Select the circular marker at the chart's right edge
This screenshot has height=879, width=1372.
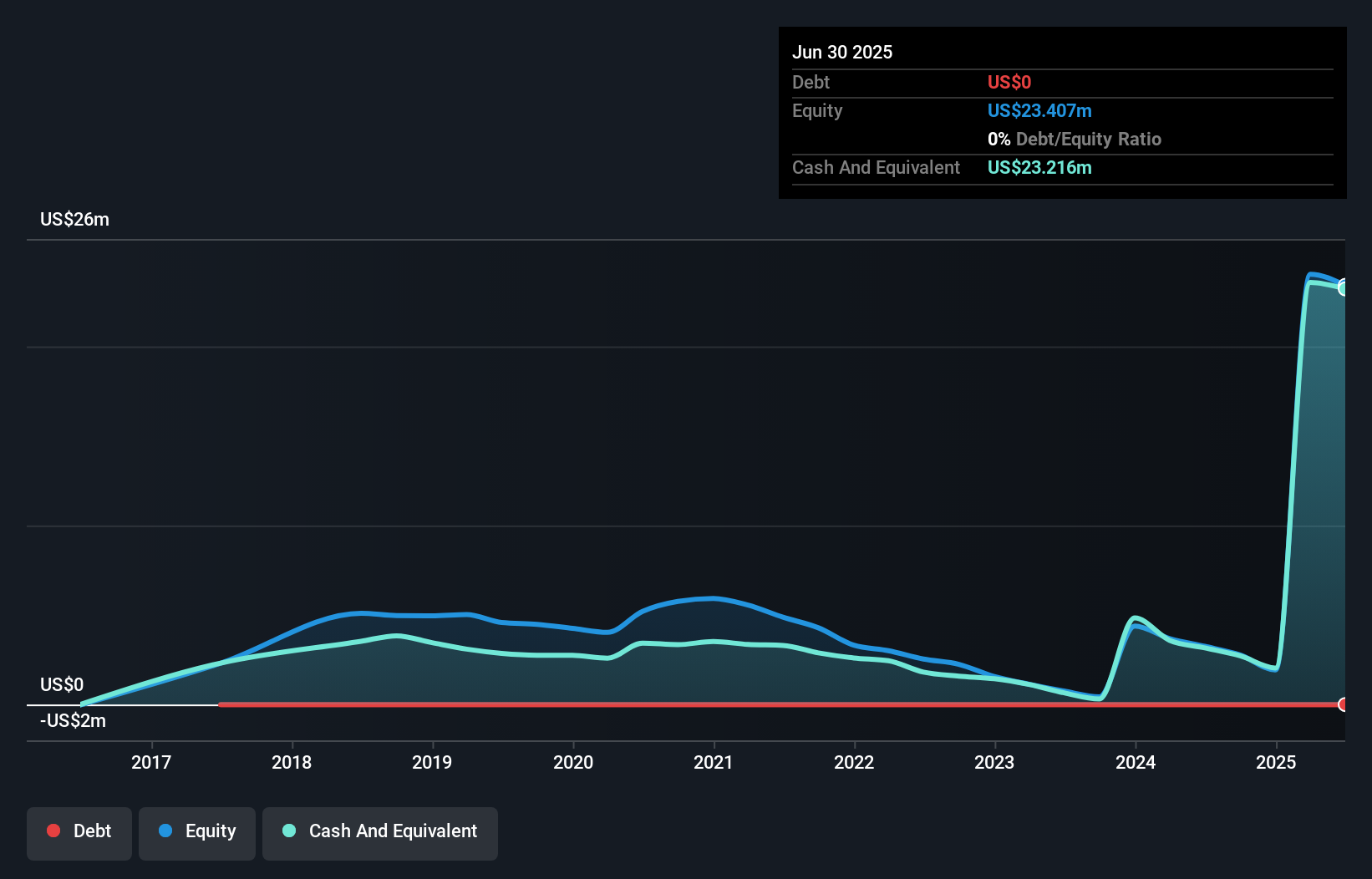1344,287
